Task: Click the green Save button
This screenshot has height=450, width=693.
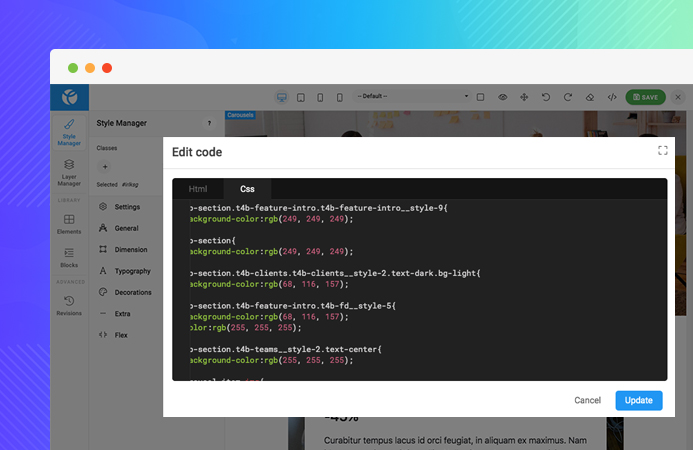Action: (x=645, y=97)
